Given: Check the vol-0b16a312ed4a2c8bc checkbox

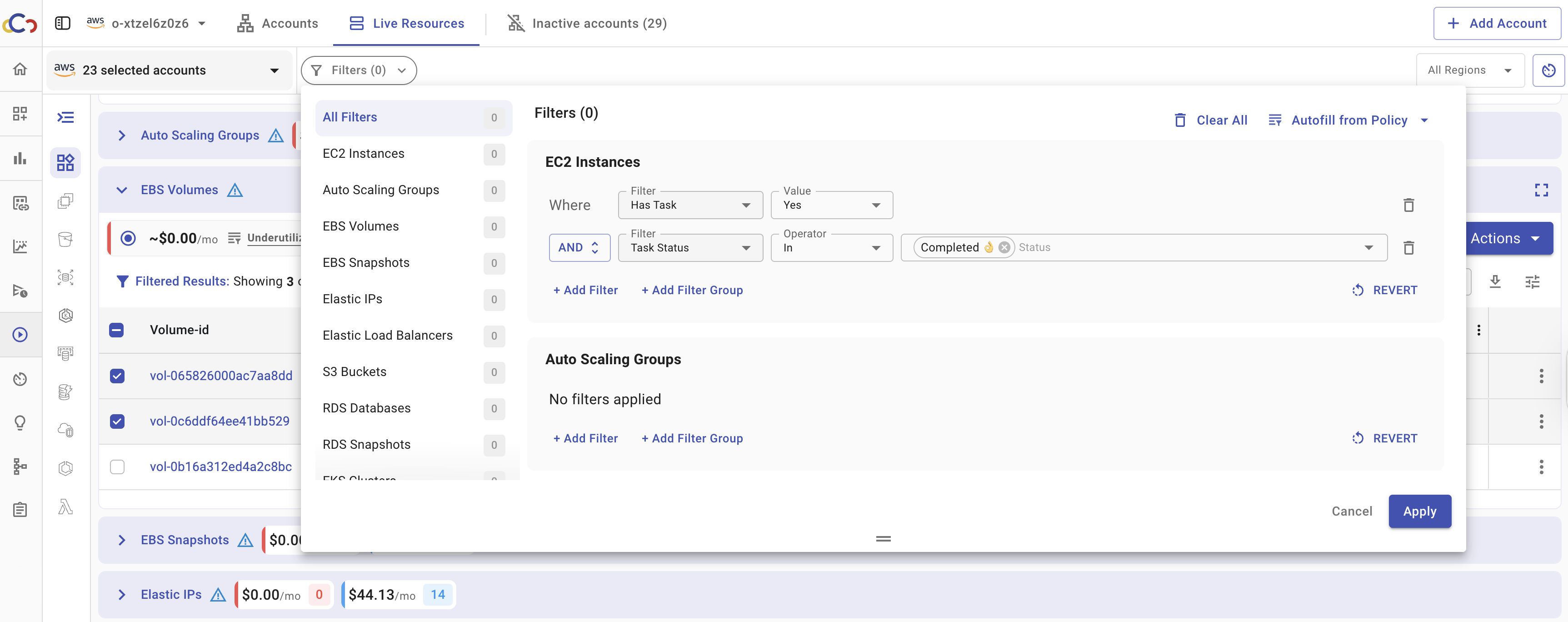Looking at the screenshot, I should point(117,466).
